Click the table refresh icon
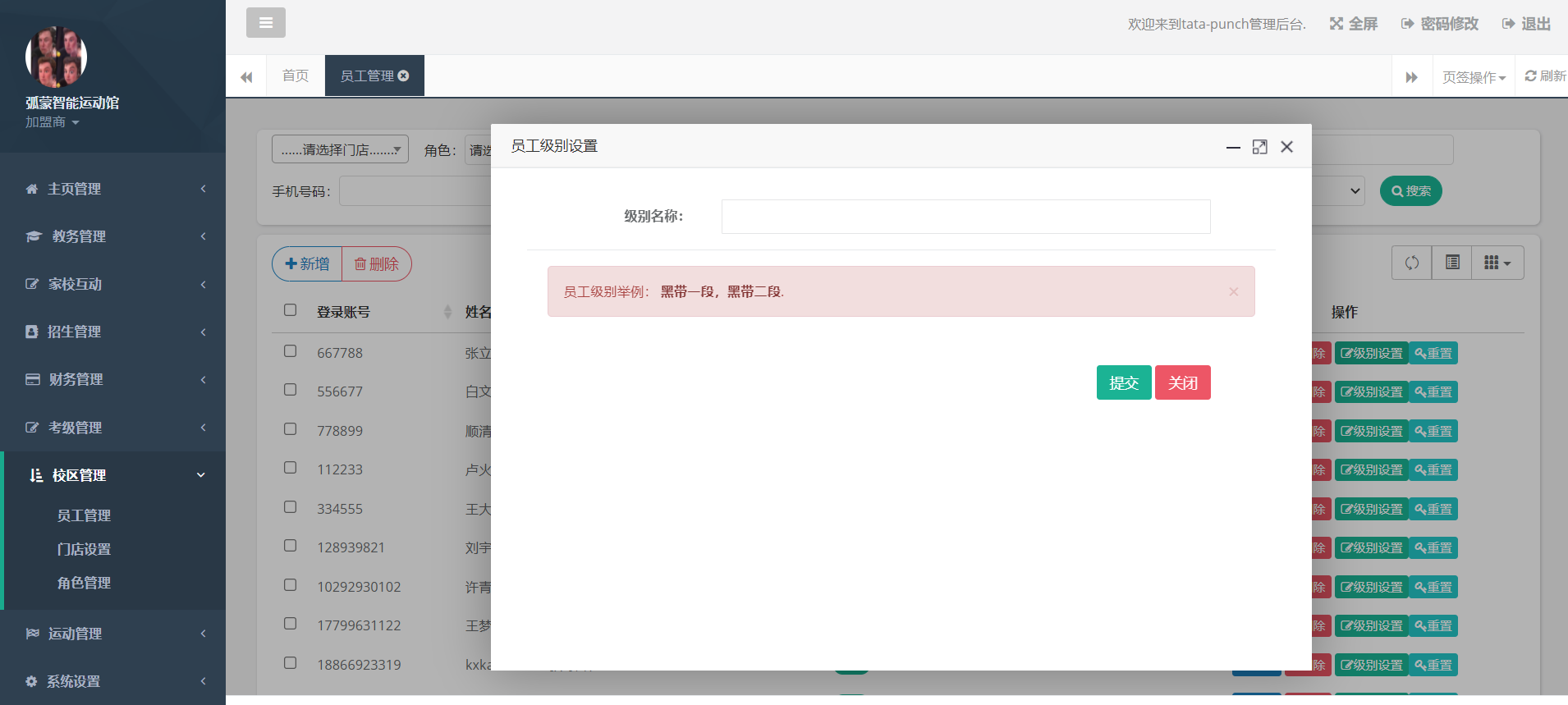This screenshot has width=1568, height=705. pyautogui.click(x=1411, y=263)
